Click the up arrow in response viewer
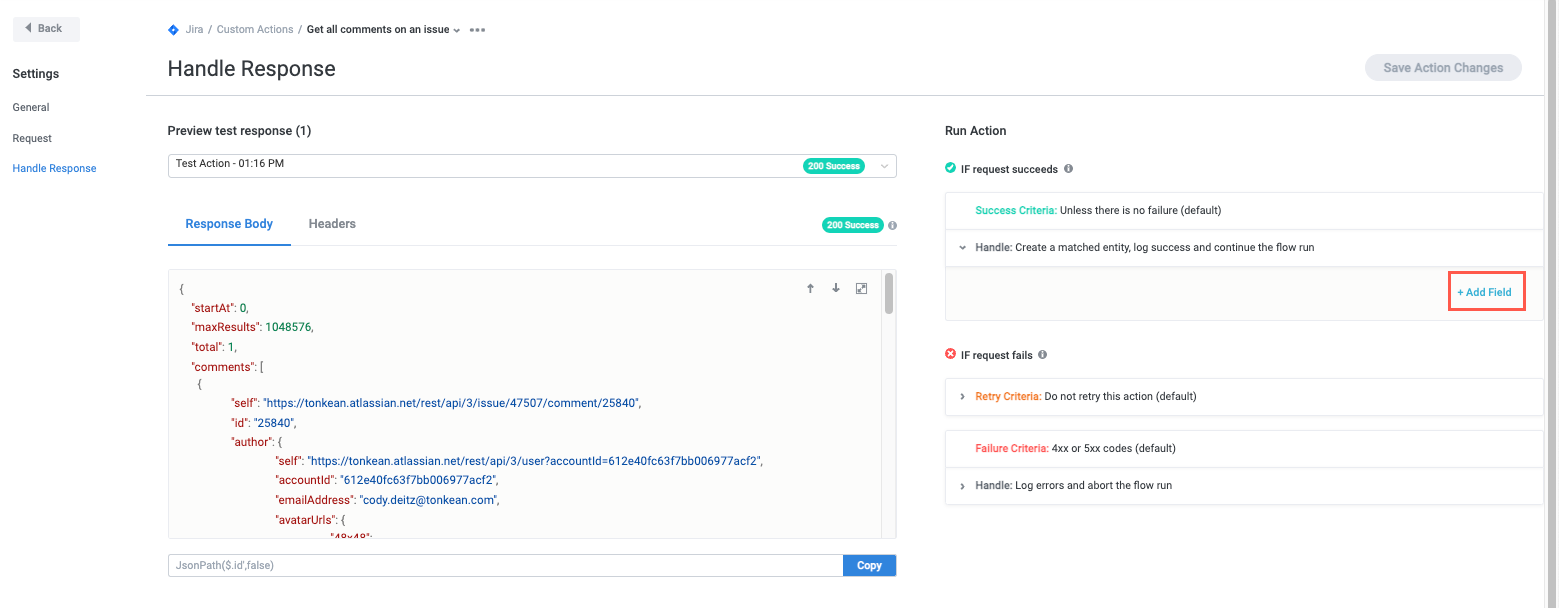The height and width of the screenshot is (608, 1559). point(810,288)
